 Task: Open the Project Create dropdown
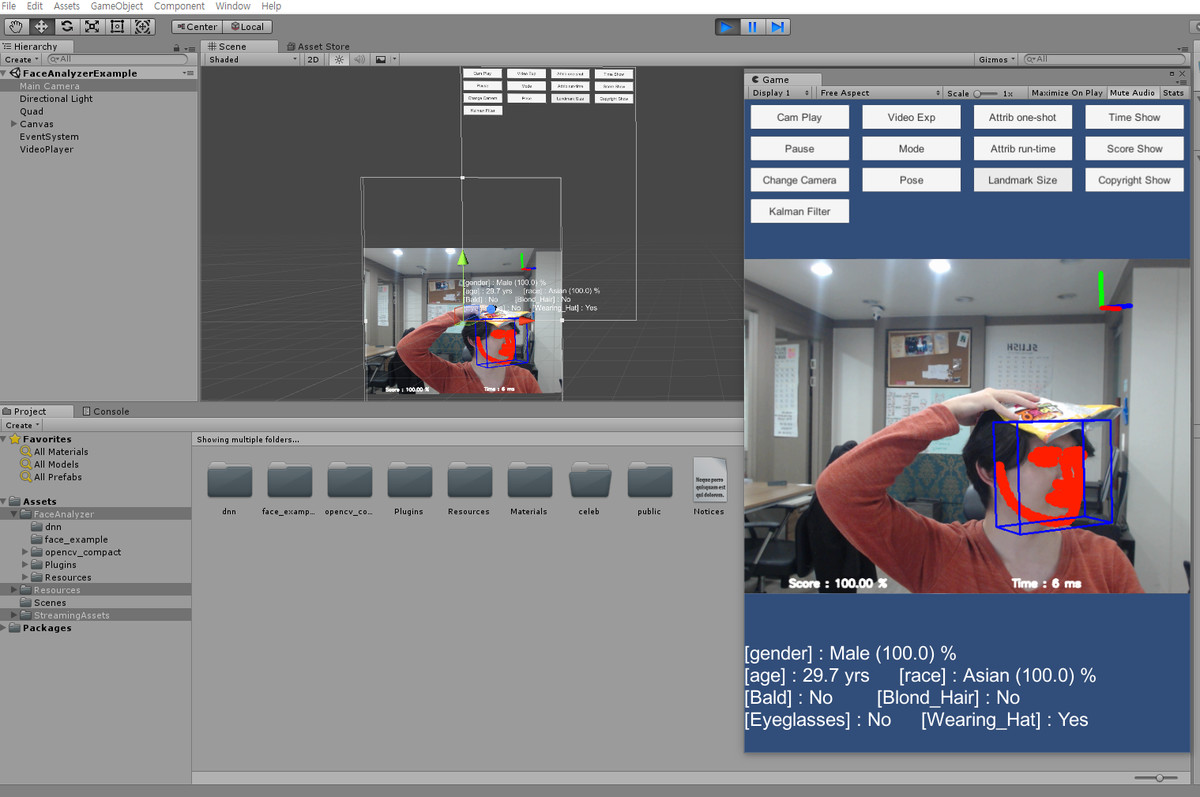(21, 425)
